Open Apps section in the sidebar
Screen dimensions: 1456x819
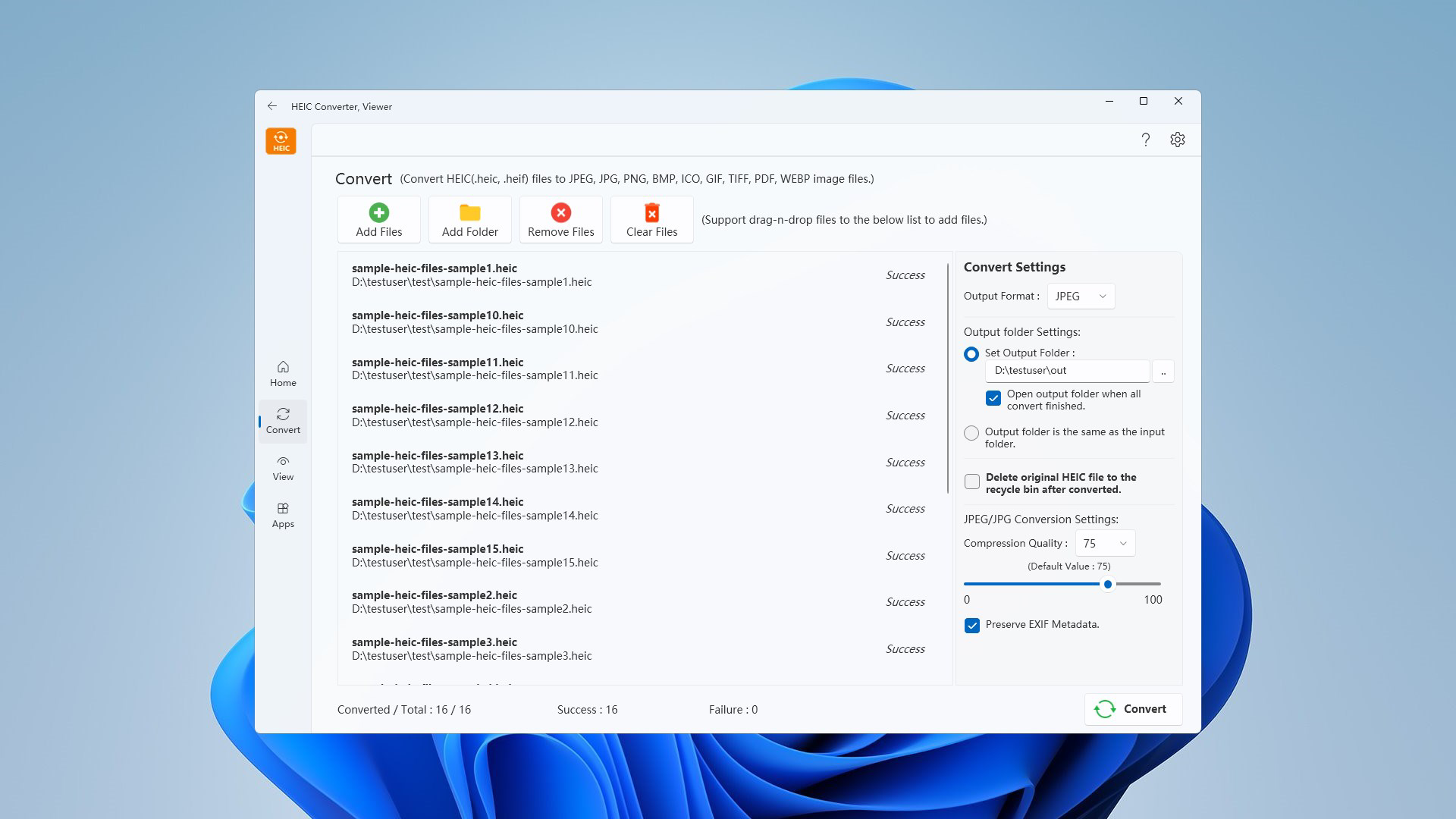pyautogui.click(x=283, y=515)
